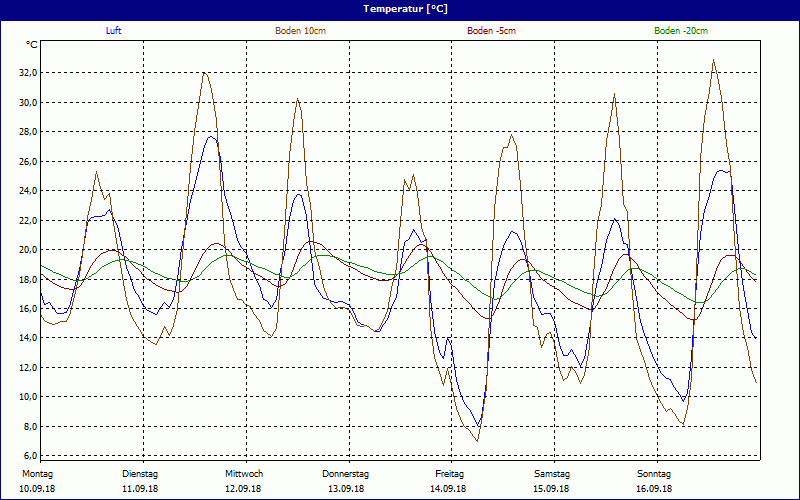Click the '28,0' y-axis value
The height and width of the screenshot is (500, 800).
(x=28, y=132)
